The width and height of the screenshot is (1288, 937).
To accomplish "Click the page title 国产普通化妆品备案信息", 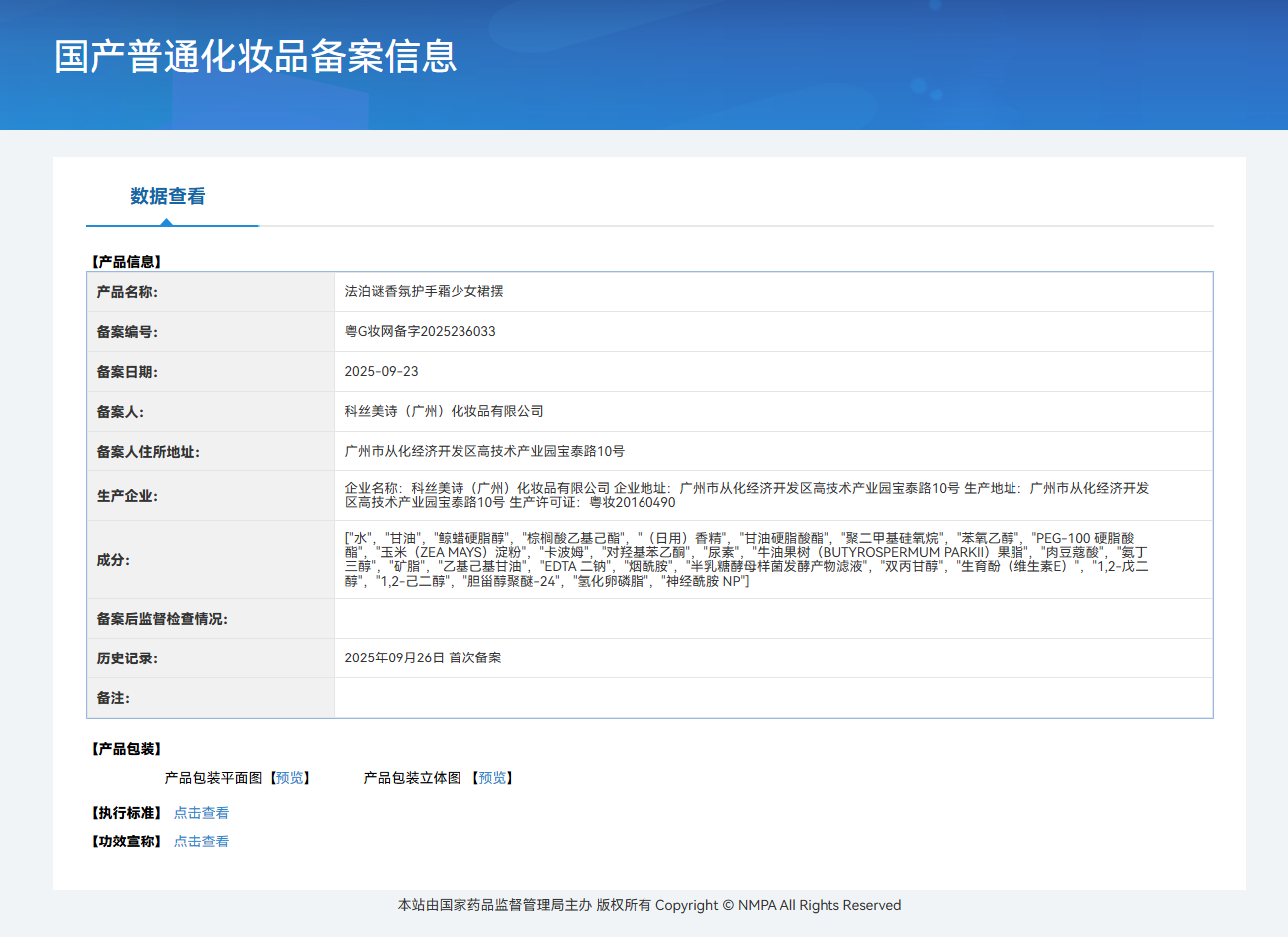I will (256, 57).
